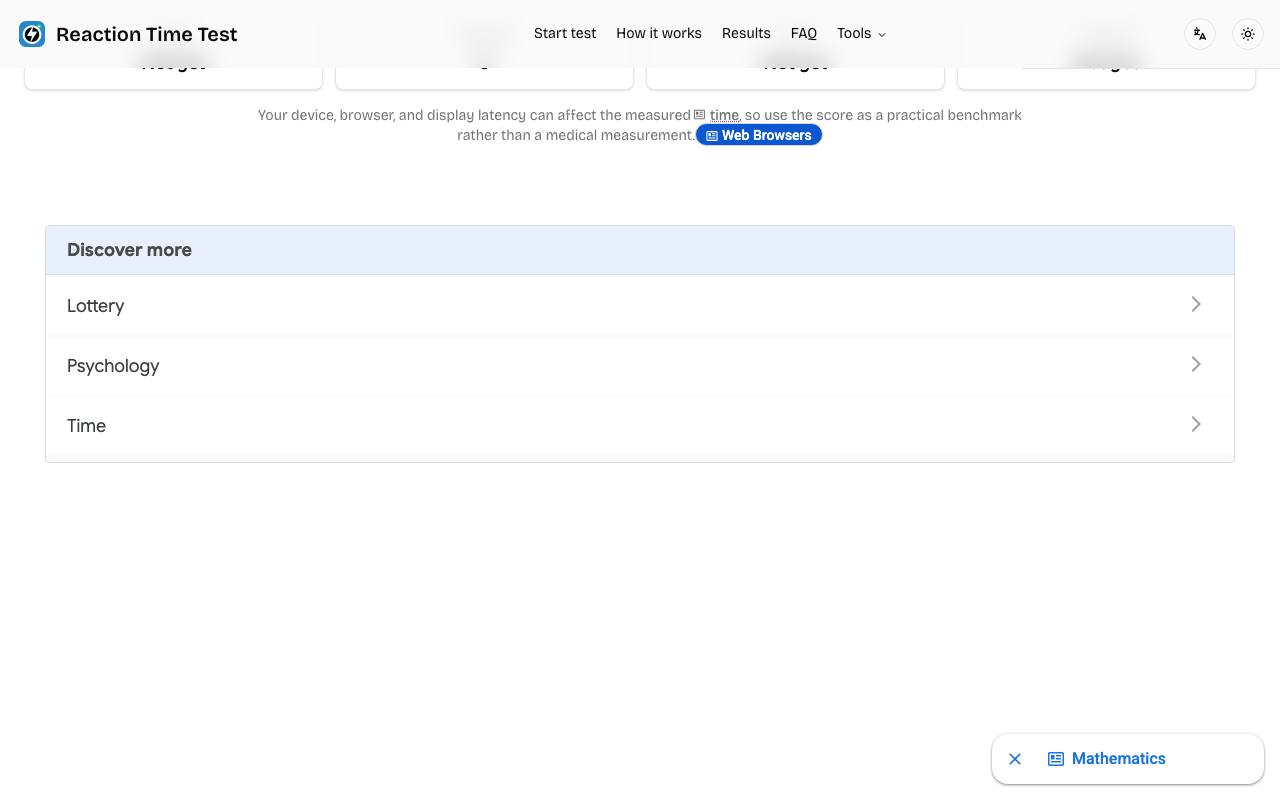The image size is (1280, 800).
Task: Jump to the FAQ section
Action: tap(804, 33)
